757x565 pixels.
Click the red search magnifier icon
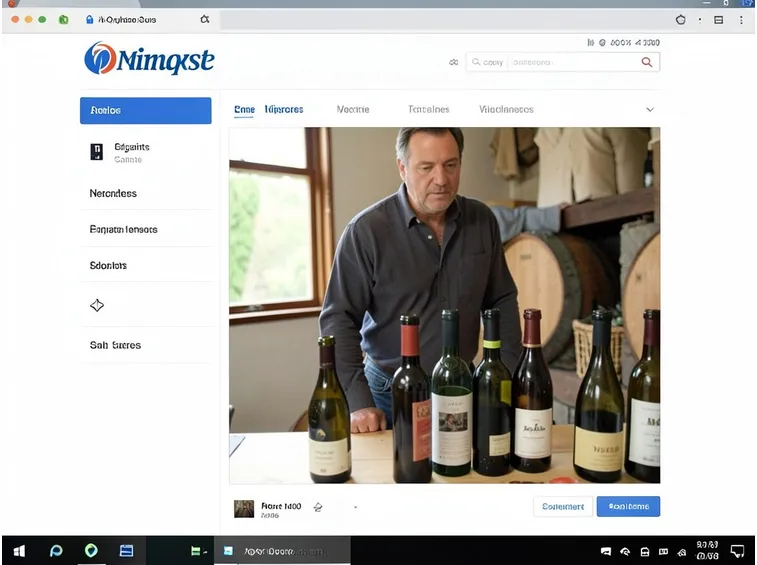click(646, 62)
